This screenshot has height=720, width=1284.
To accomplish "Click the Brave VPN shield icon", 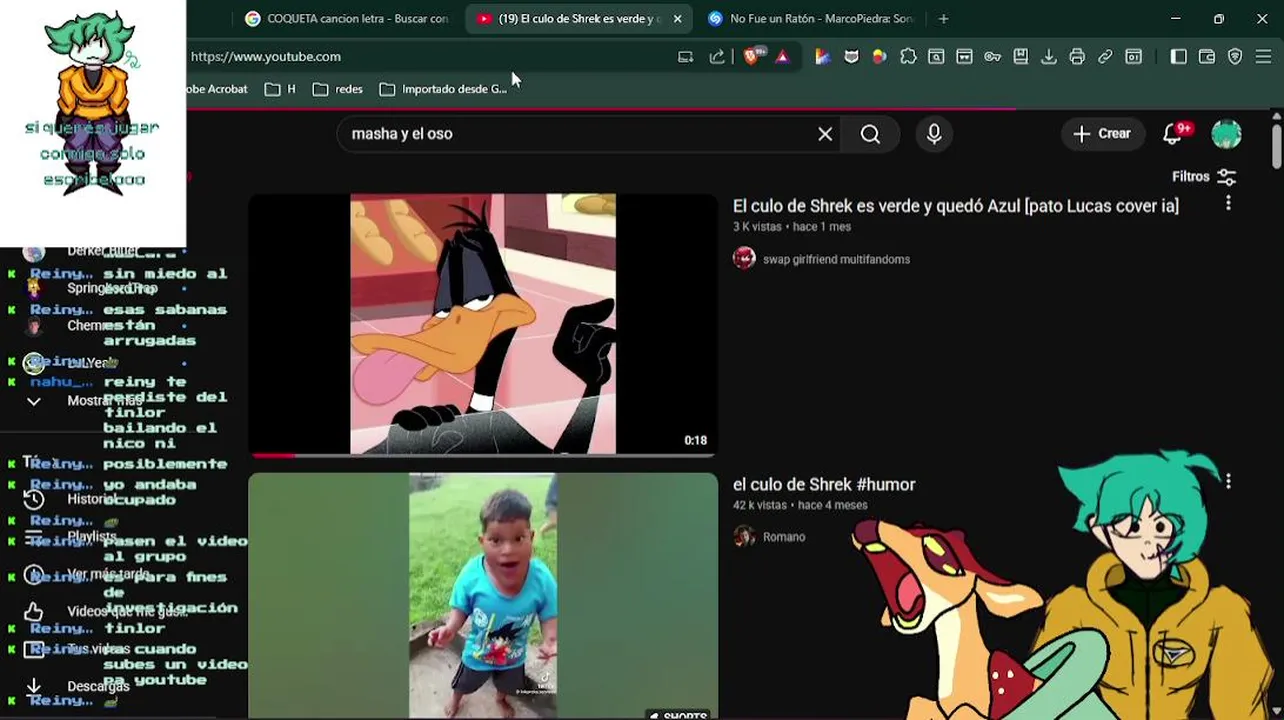I will point(1235,57).
